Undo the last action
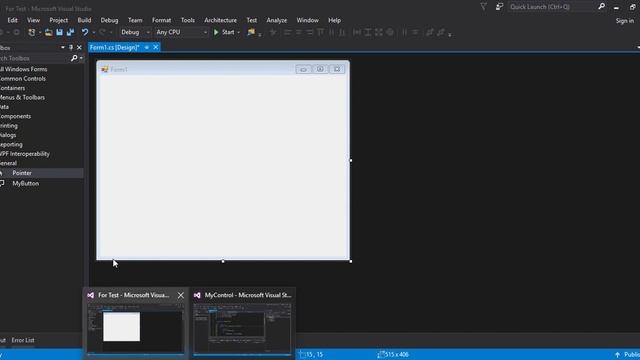640x360 pixels. pos(84,32)
